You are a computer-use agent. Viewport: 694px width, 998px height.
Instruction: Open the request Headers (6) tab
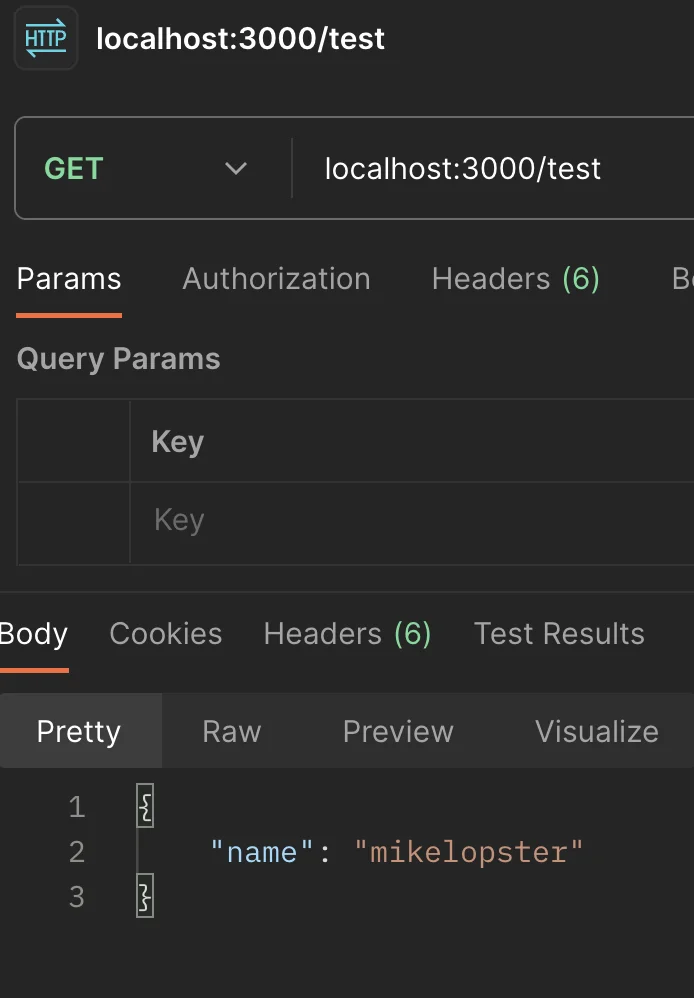(516, 279)
